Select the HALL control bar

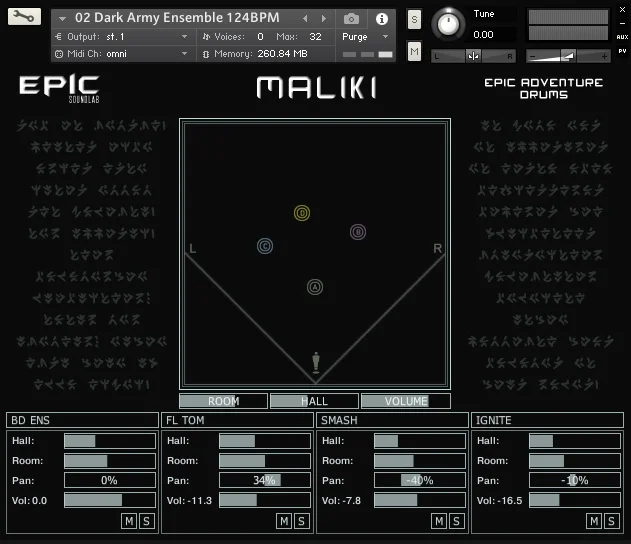[x=314, y=401]
